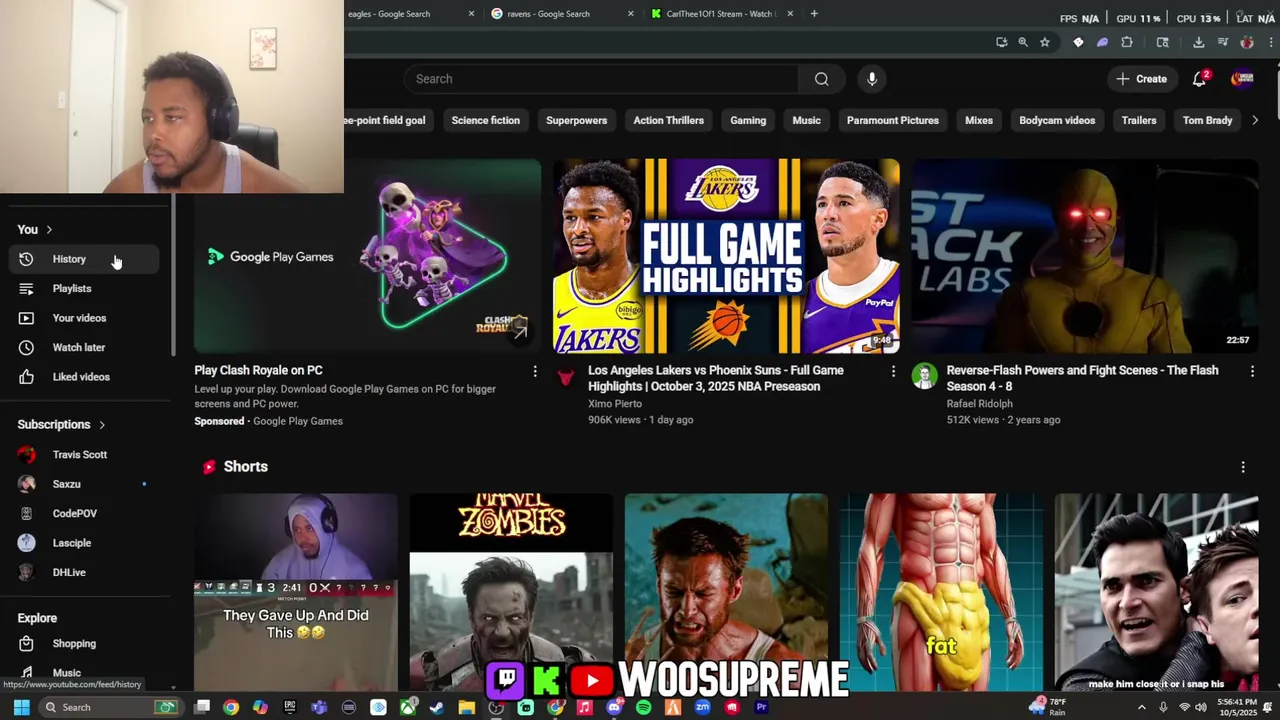Select the Paramount Pictures chip
This screenshot has width=1280, height=720.
[893, 120]
